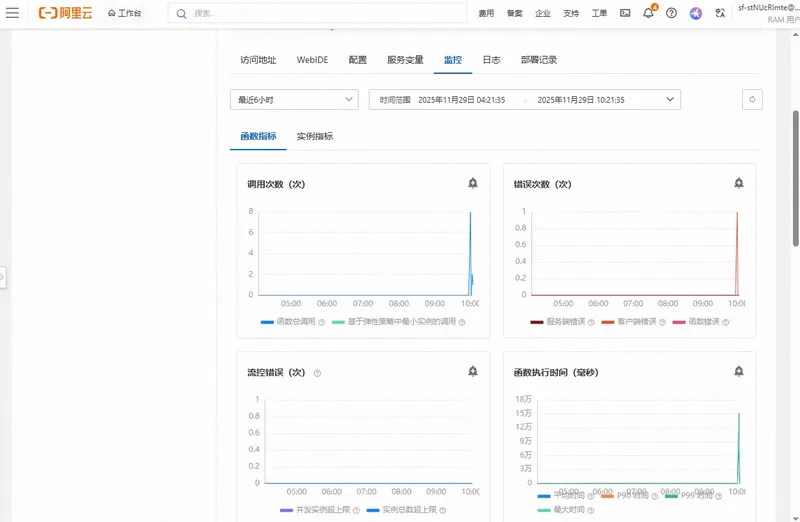Viewport: 800px width, 522px height.
Task: Toggle the 平均时间 legend series
Action: [x=561, y=495]
